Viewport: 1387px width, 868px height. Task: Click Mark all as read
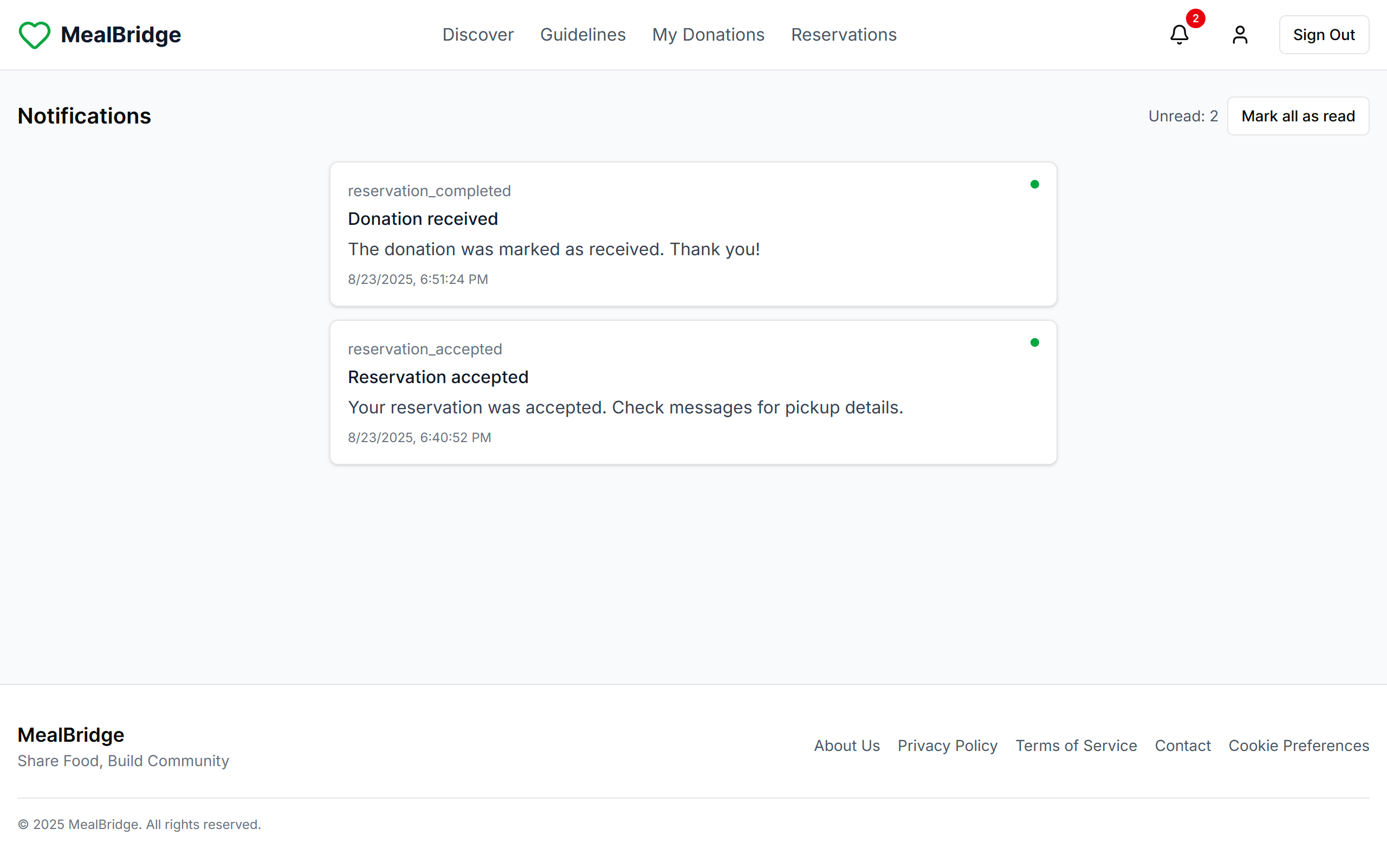click(1298, 116)
